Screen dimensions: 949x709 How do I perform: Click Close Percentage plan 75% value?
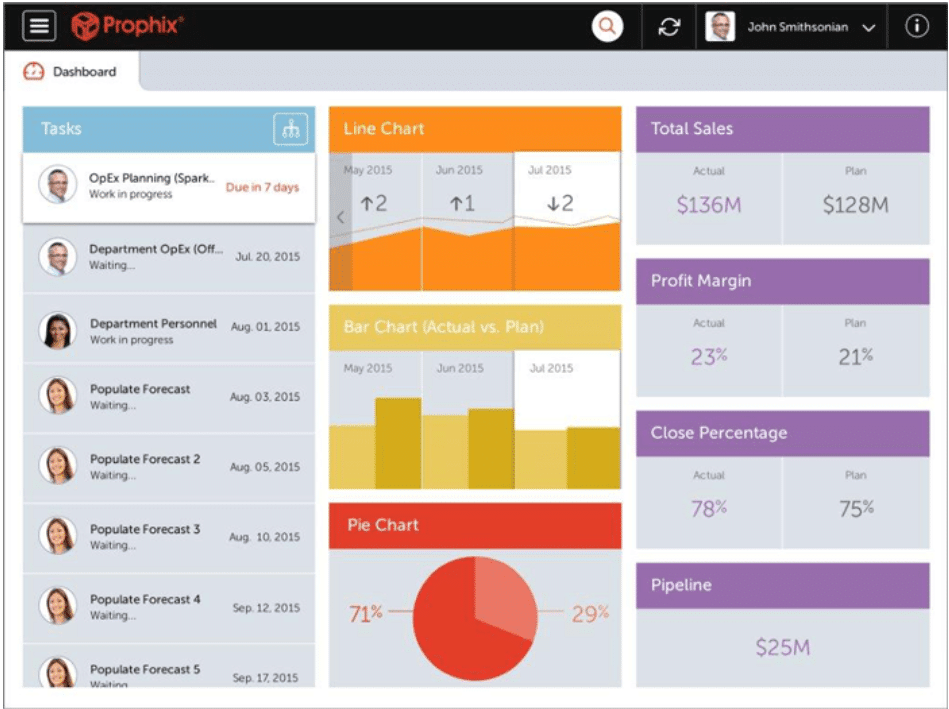pyautogui.click(x=856, y=509)
